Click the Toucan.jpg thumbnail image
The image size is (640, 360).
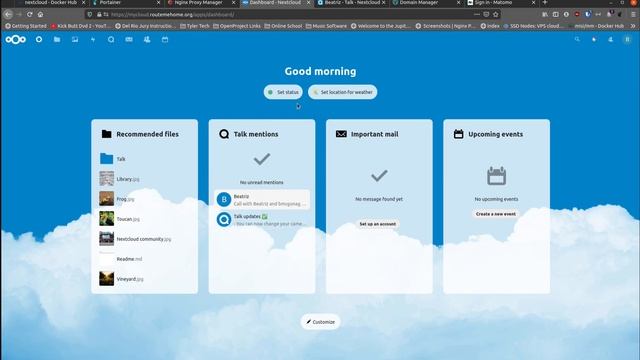(x=107, y=219)
